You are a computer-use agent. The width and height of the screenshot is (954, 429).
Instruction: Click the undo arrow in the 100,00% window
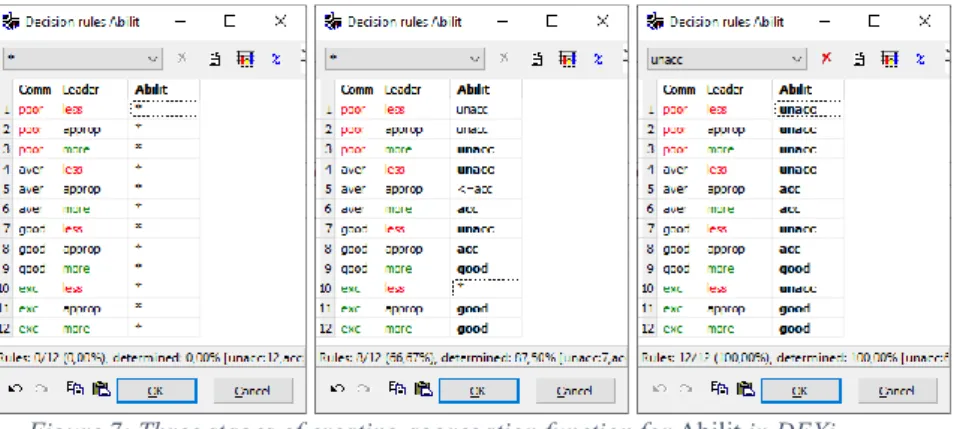tap(661, 389)
